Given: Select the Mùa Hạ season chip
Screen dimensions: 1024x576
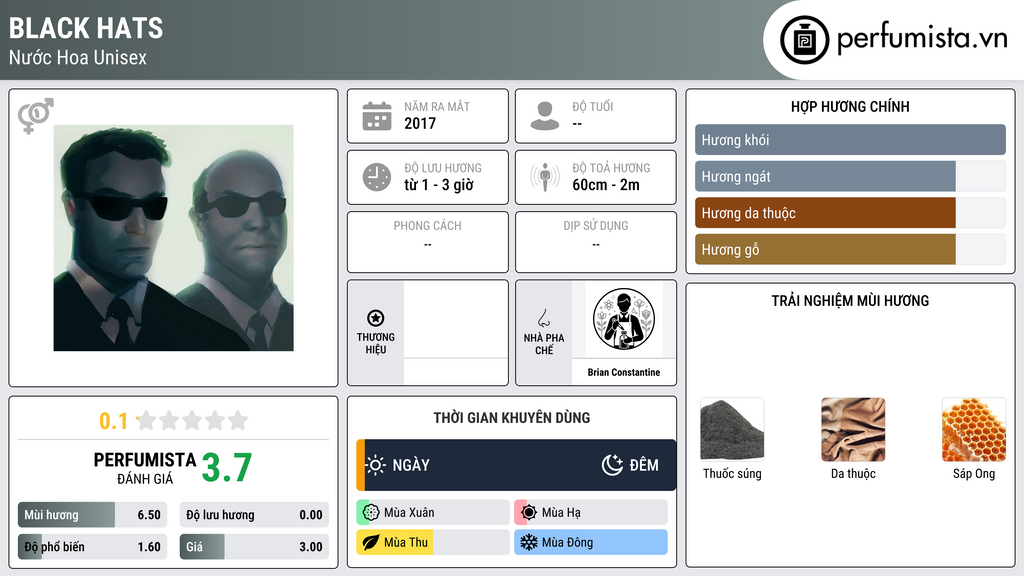Looking at the screenshot, I should point(591,513).
